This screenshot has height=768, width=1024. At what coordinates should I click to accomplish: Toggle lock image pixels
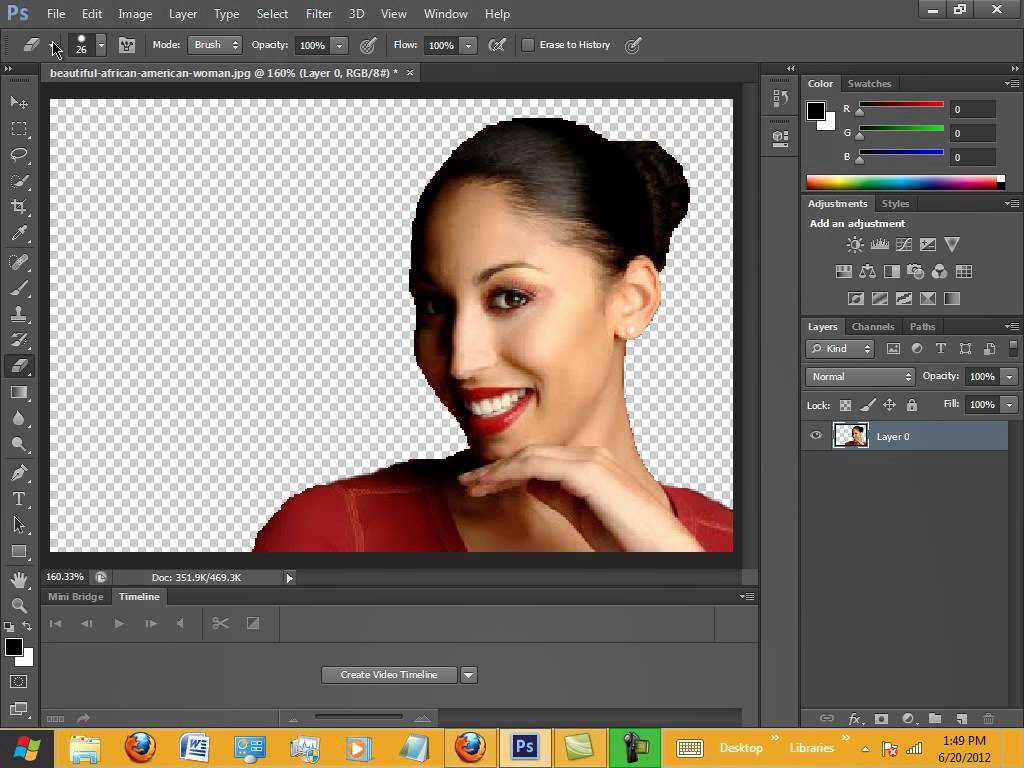tap(867, 406)
